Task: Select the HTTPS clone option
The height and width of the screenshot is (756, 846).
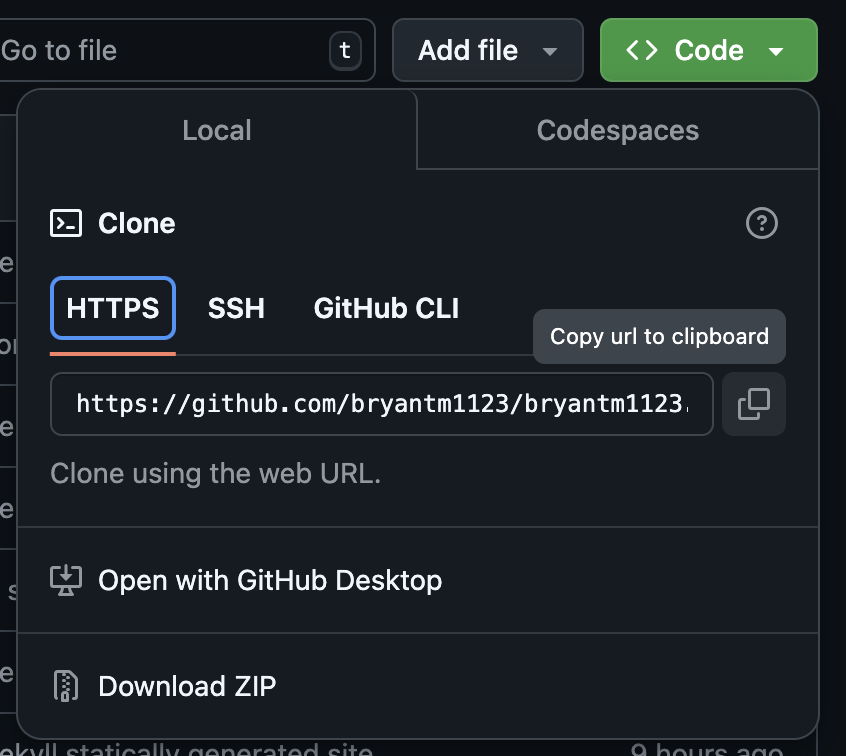Action: 113,308
